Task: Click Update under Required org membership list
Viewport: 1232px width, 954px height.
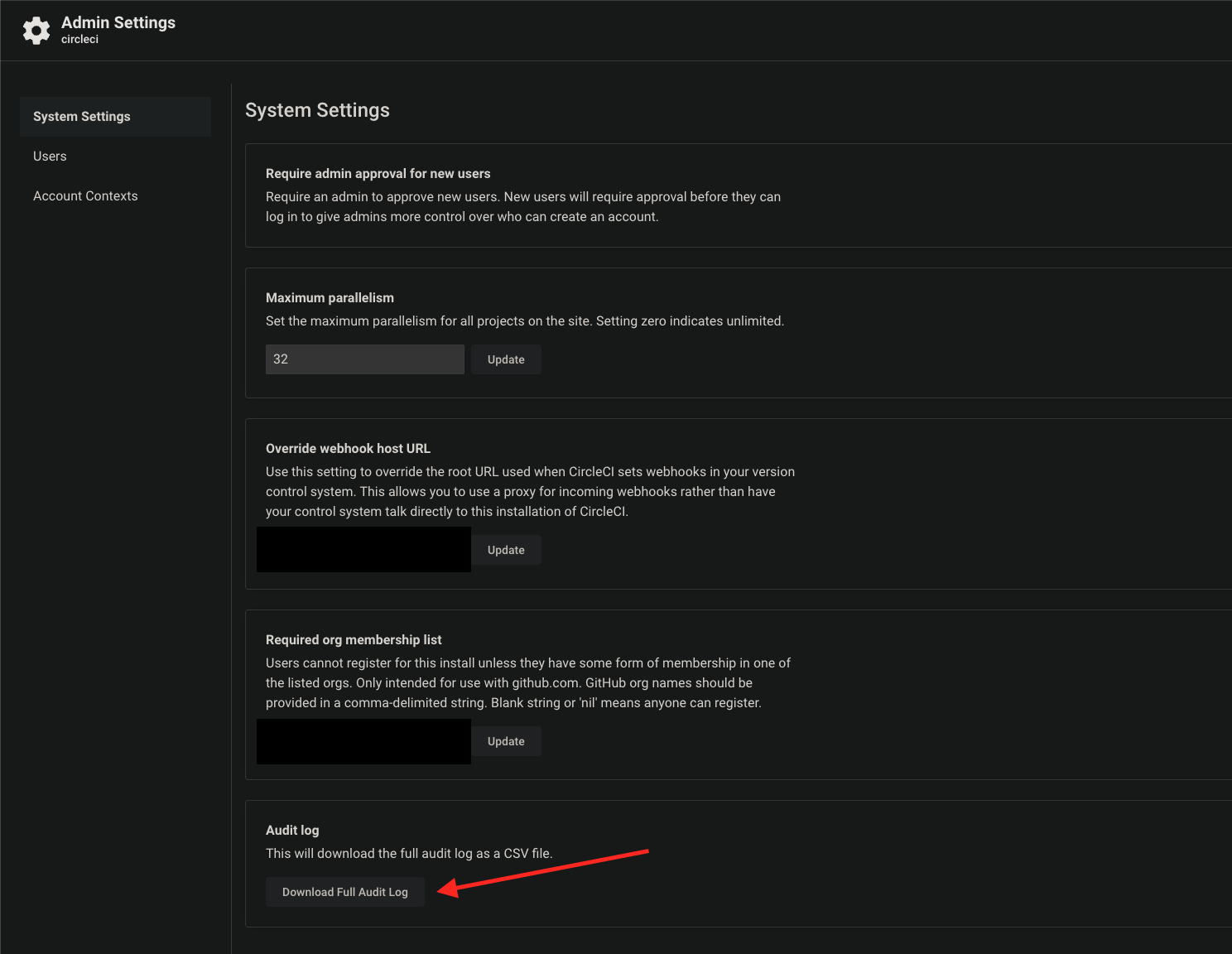Action: [x=506, y=741]
